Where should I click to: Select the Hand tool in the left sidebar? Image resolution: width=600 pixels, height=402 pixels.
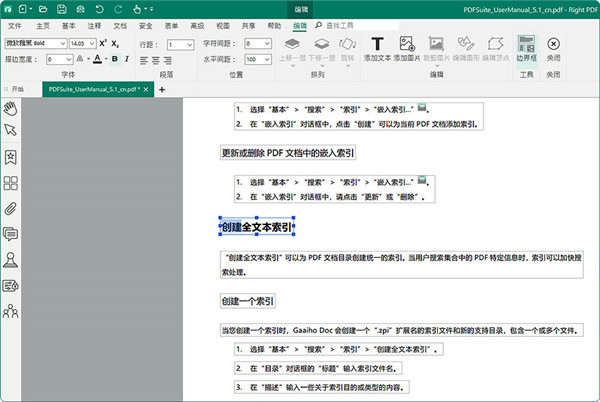pos(10,106)
